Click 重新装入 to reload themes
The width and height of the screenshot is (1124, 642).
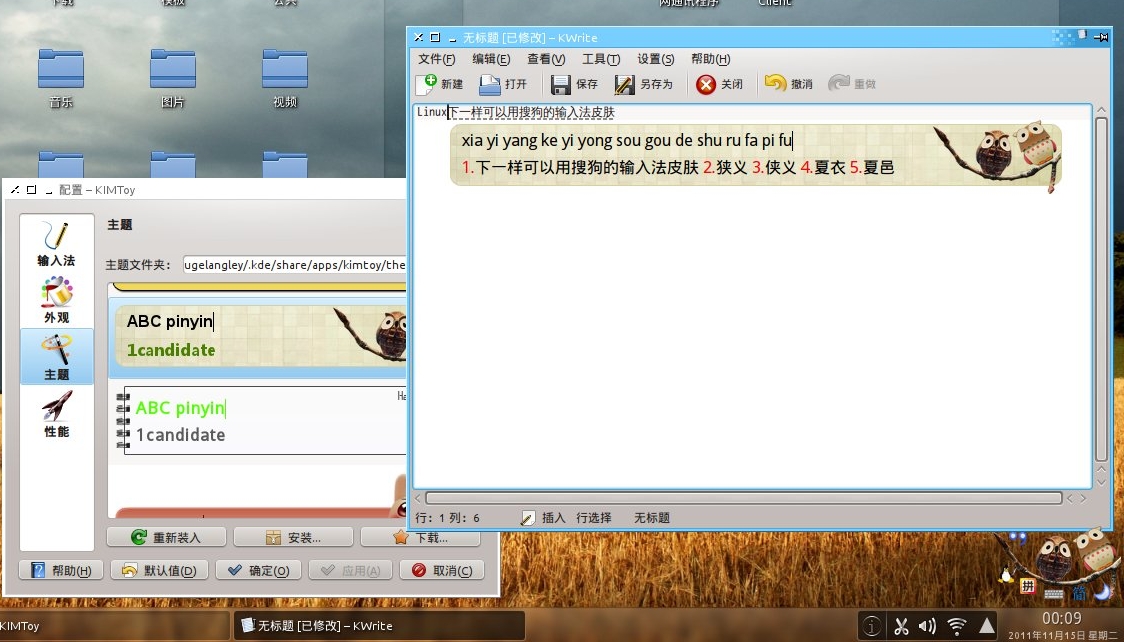tap(166, 537)
